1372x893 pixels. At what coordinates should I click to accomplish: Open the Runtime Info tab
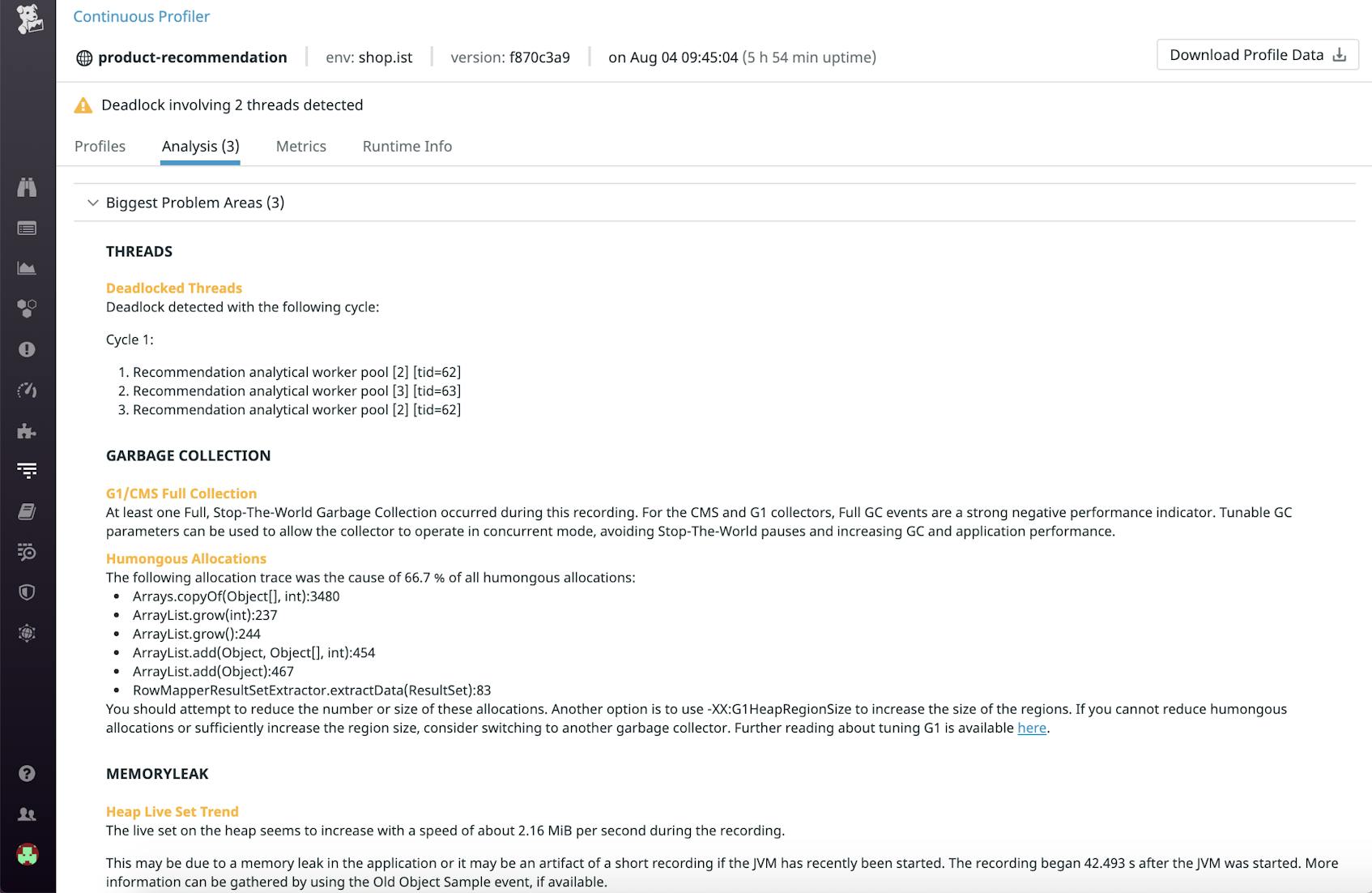[407, 147]
